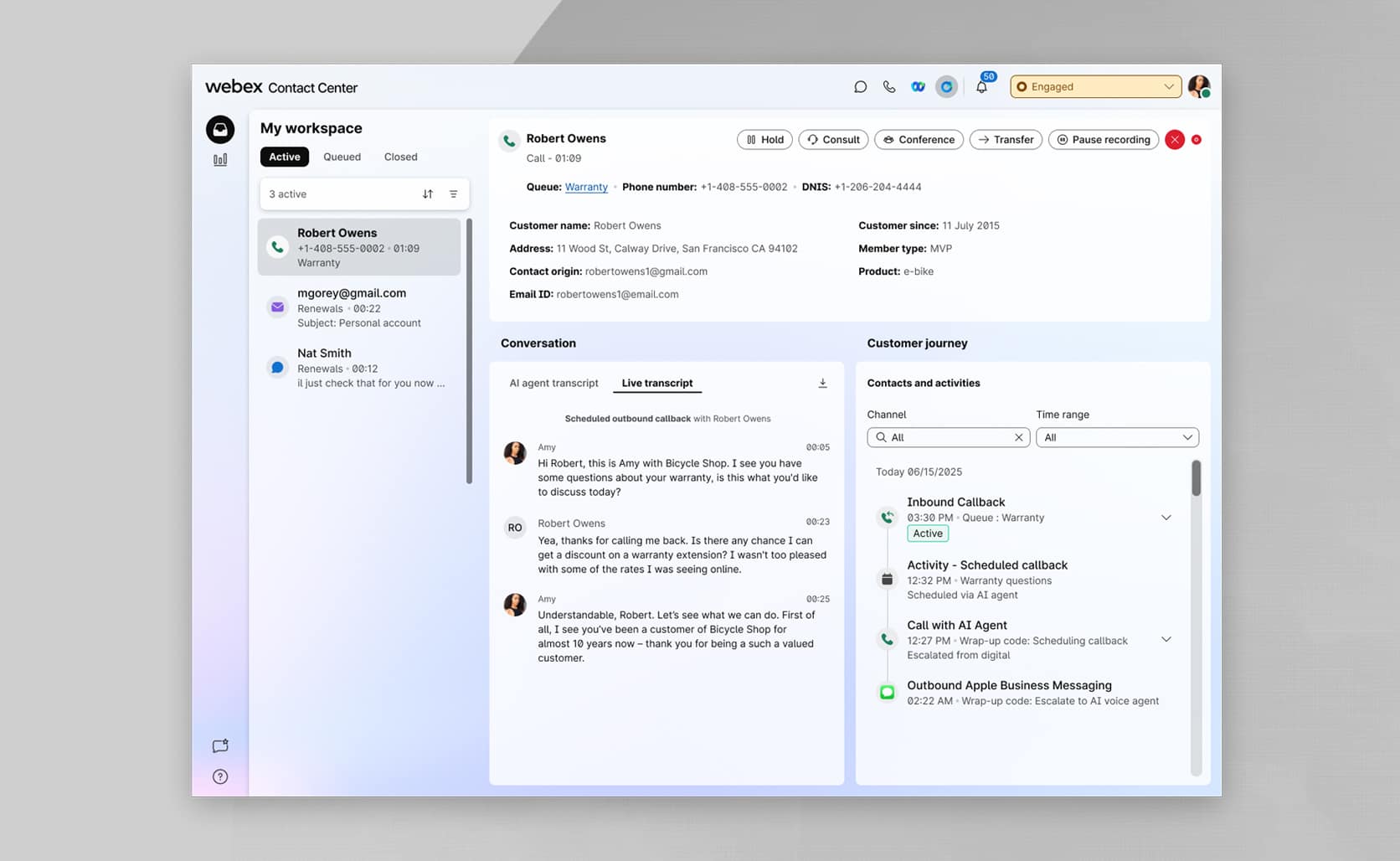
Task: Open the filter icon in active list
Action: 453,194
